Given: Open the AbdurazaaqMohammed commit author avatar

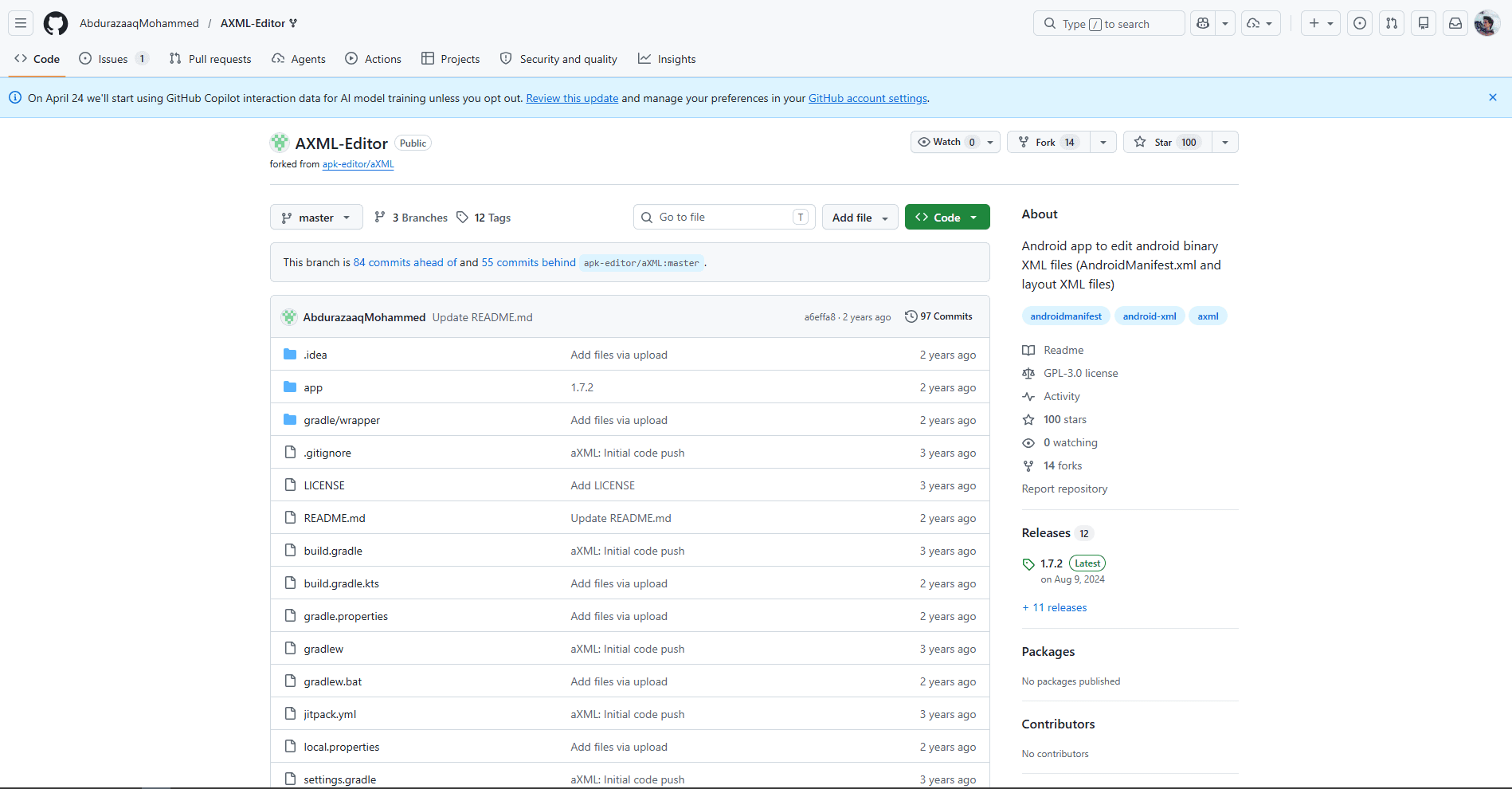Looking at the screenshot, I should tap(289, 316).
